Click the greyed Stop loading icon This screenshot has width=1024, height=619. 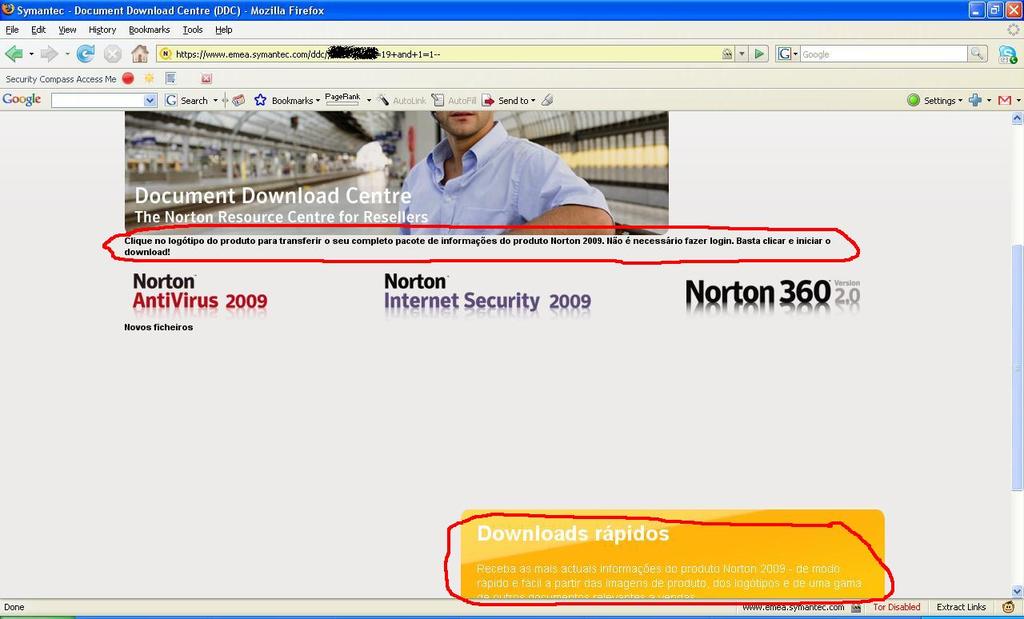(x=113, y=54)
